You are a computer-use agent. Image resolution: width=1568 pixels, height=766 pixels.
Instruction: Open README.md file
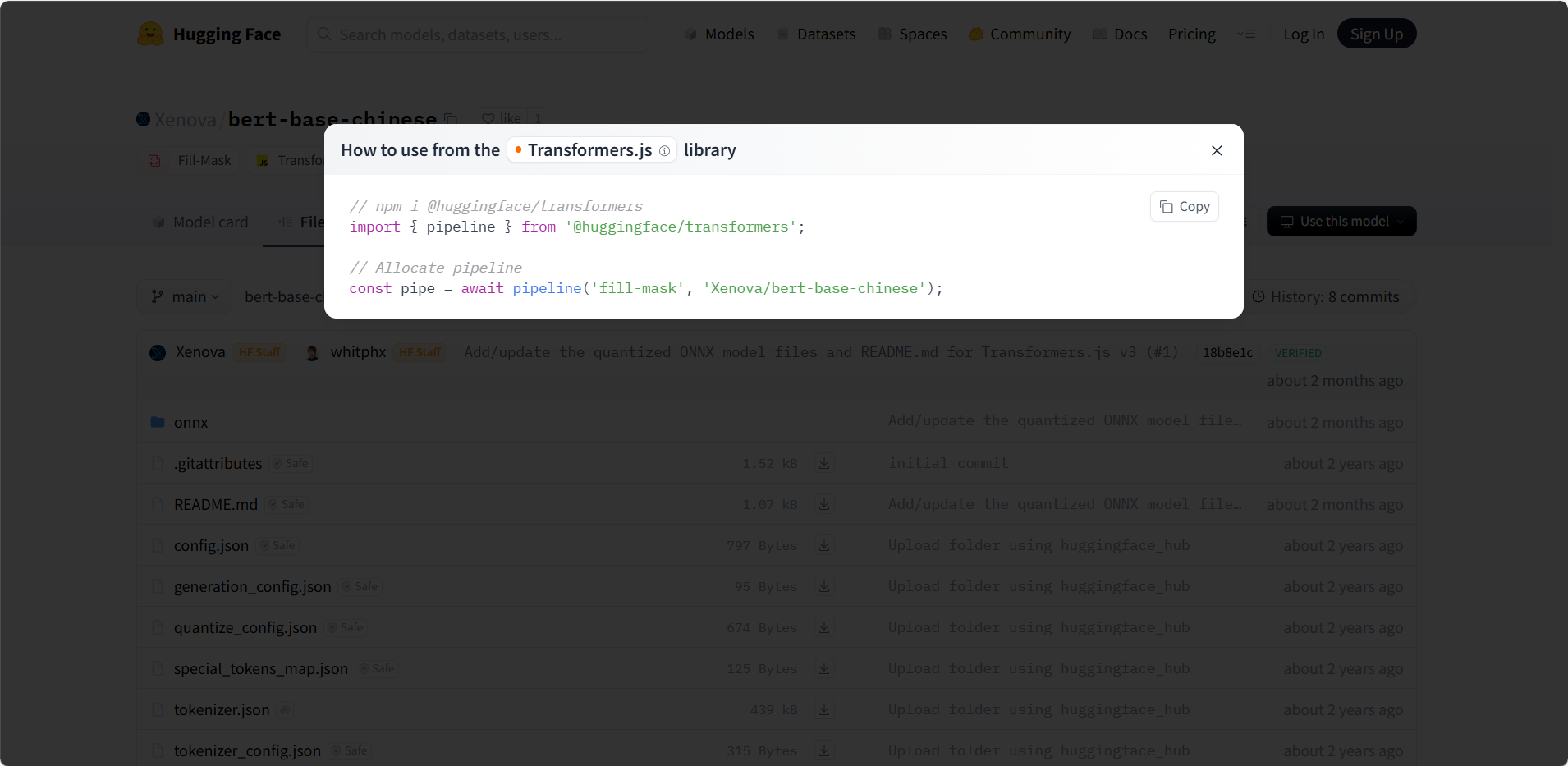point(216,505)
